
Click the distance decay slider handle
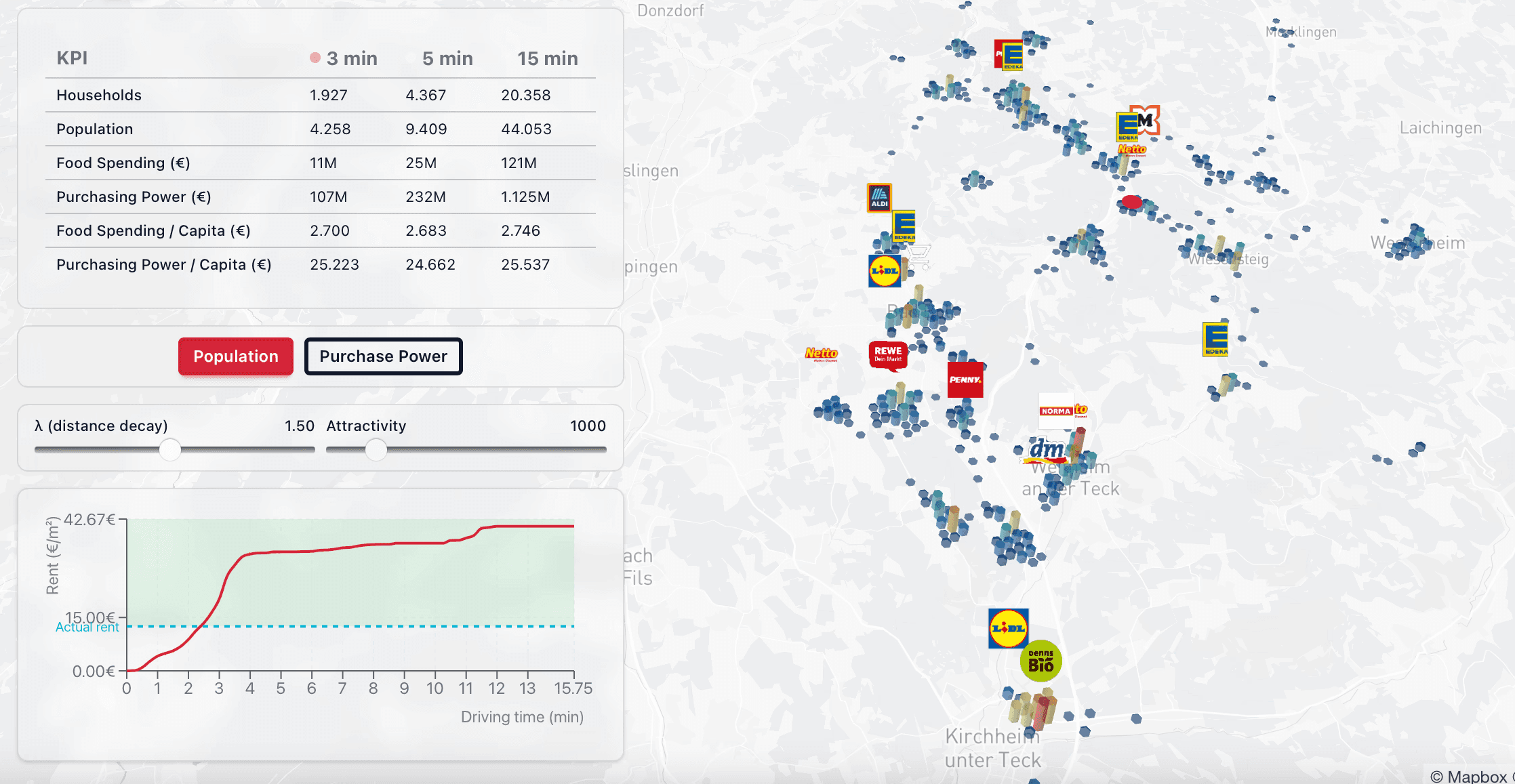tap(169, 449)
